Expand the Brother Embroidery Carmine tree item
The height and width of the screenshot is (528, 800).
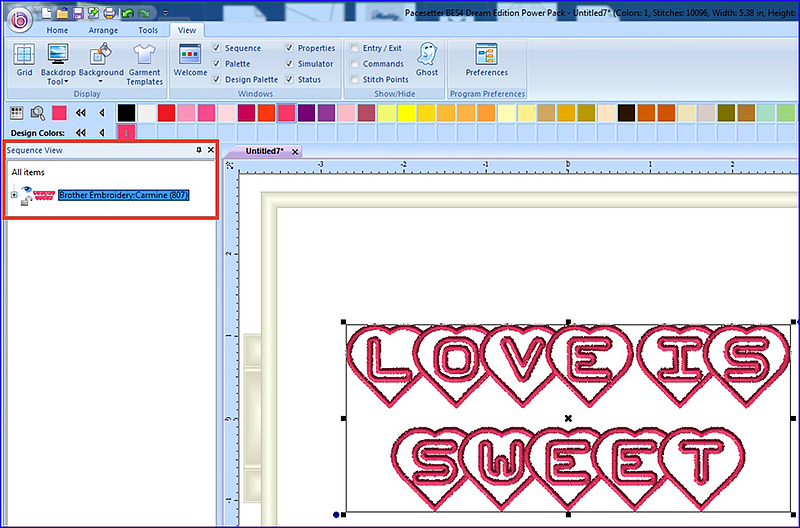pos(14,195)
